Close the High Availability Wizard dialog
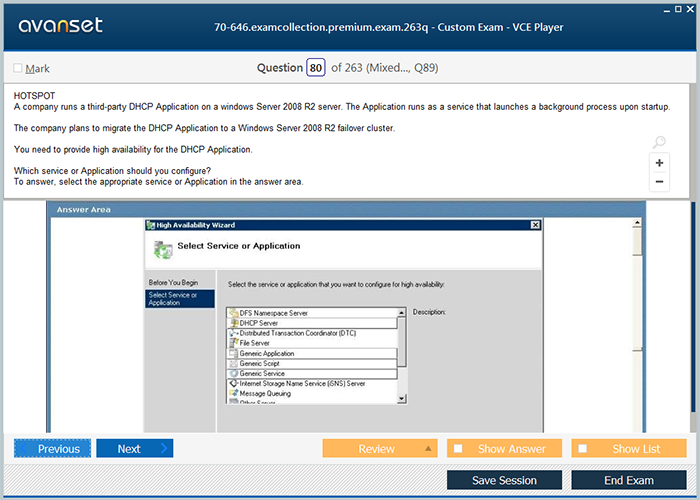700x500 pixels. 535,225
